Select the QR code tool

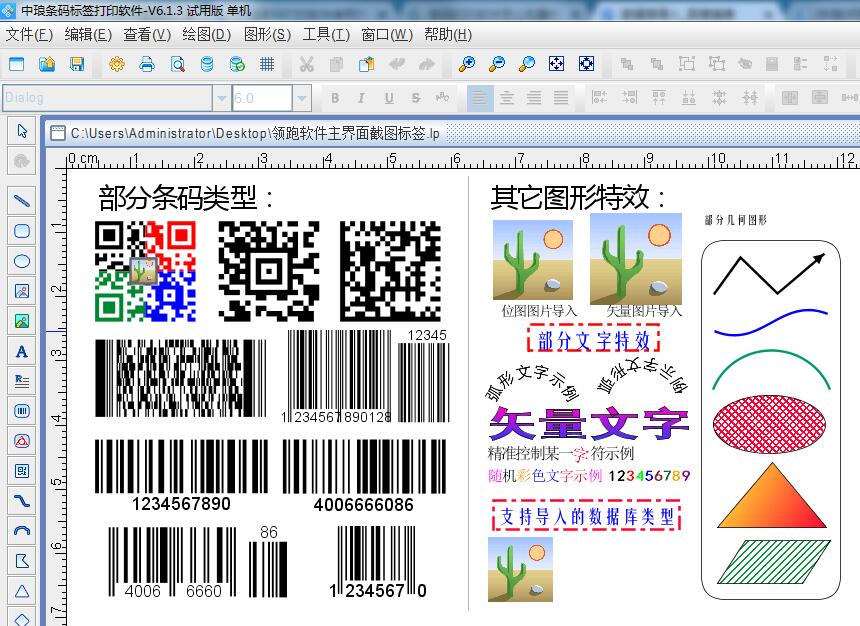(22, 471)
